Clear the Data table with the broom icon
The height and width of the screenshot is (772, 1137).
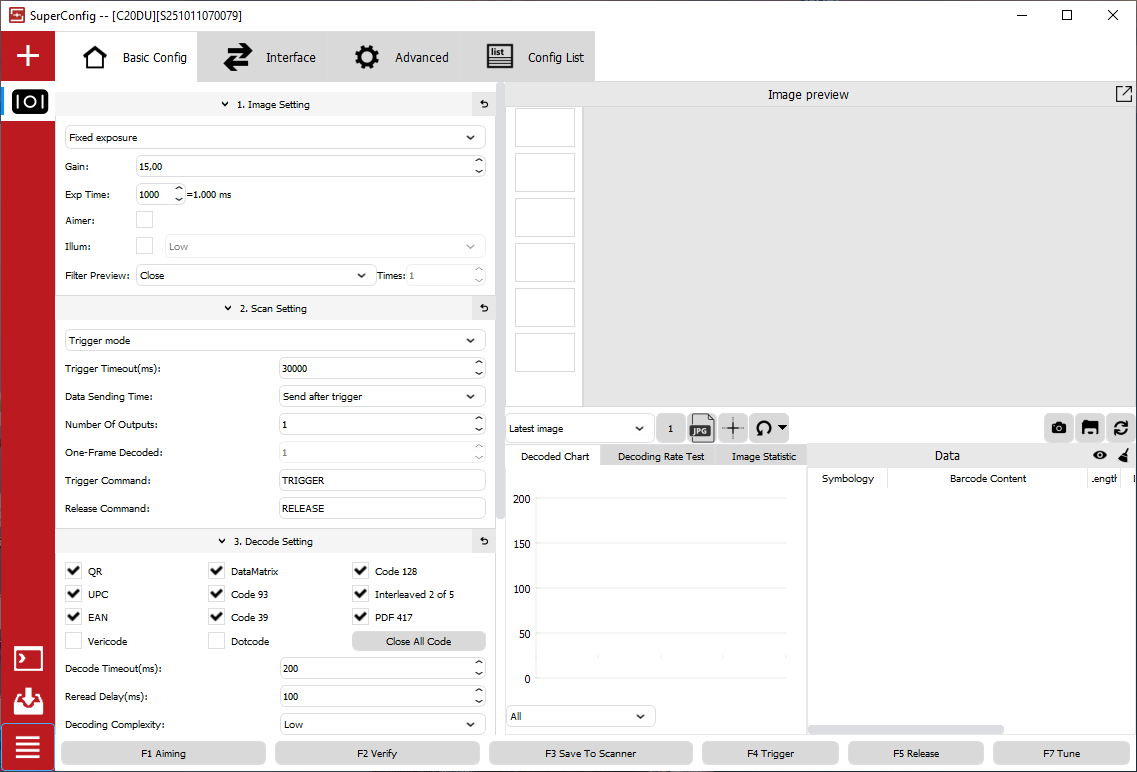click(x=1124, y=455)
